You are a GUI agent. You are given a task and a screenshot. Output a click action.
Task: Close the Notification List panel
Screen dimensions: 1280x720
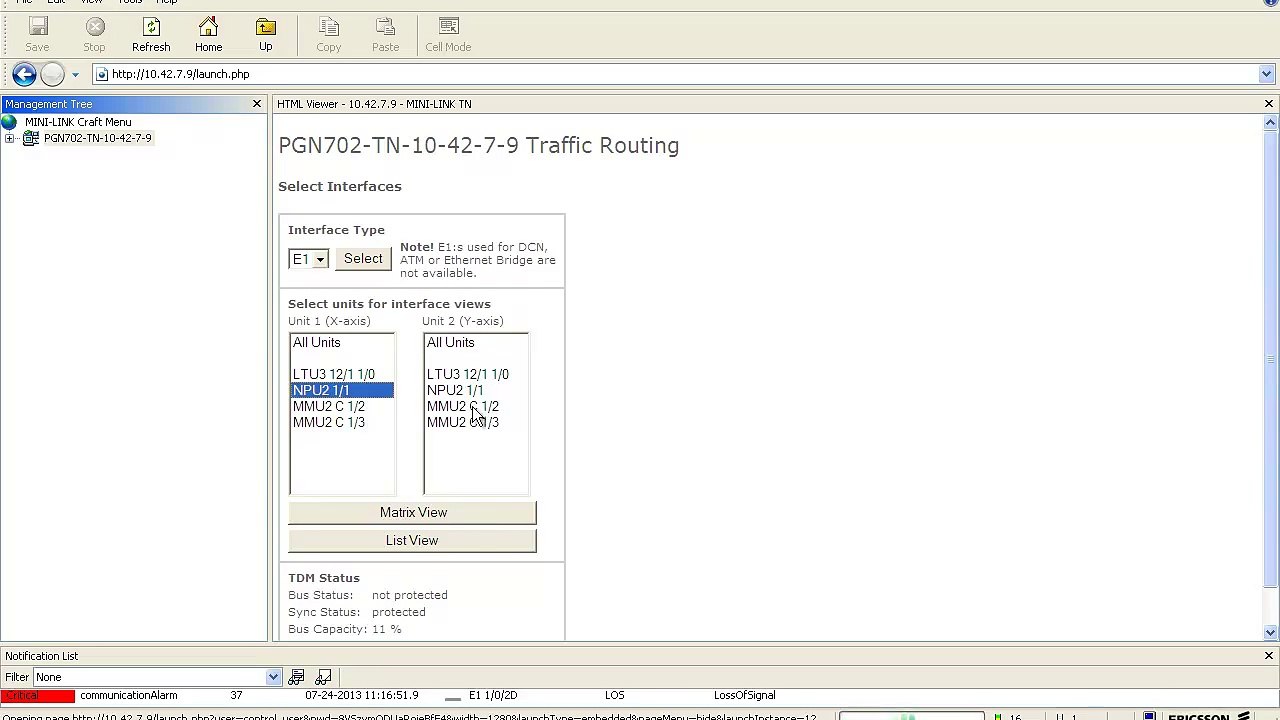pos(1269,656)
